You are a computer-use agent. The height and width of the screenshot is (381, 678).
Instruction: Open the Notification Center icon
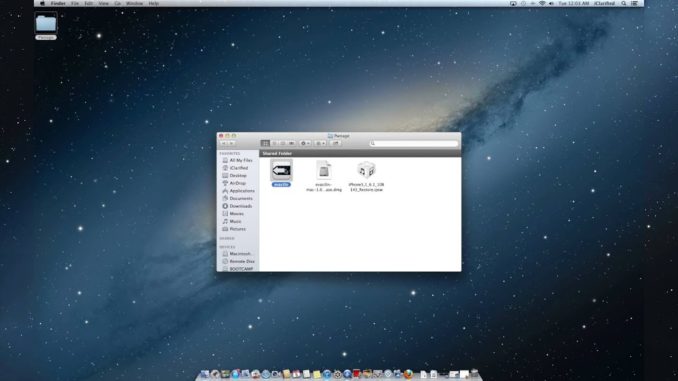634,3
